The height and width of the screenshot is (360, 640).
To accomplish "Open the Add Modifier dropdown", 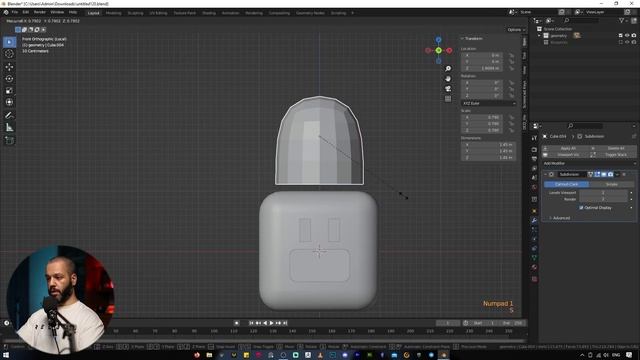I will (589, 163).
